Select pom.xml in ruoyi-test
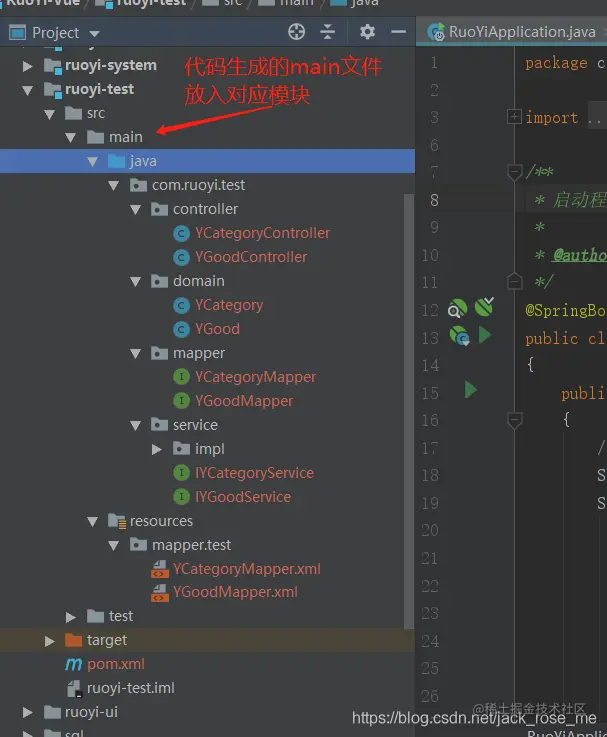 (x=116, y=664)
